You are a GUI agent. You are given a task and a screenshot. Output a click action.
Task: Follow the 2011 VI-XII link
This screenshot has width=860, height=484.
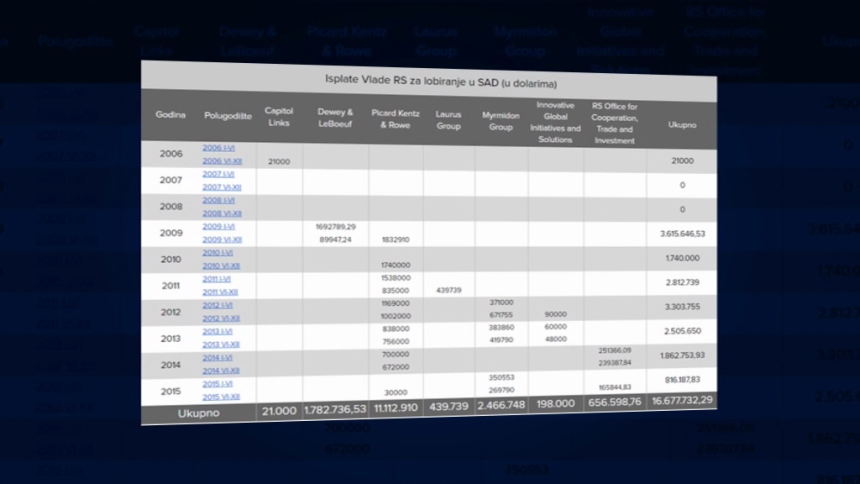click(220, 292)
